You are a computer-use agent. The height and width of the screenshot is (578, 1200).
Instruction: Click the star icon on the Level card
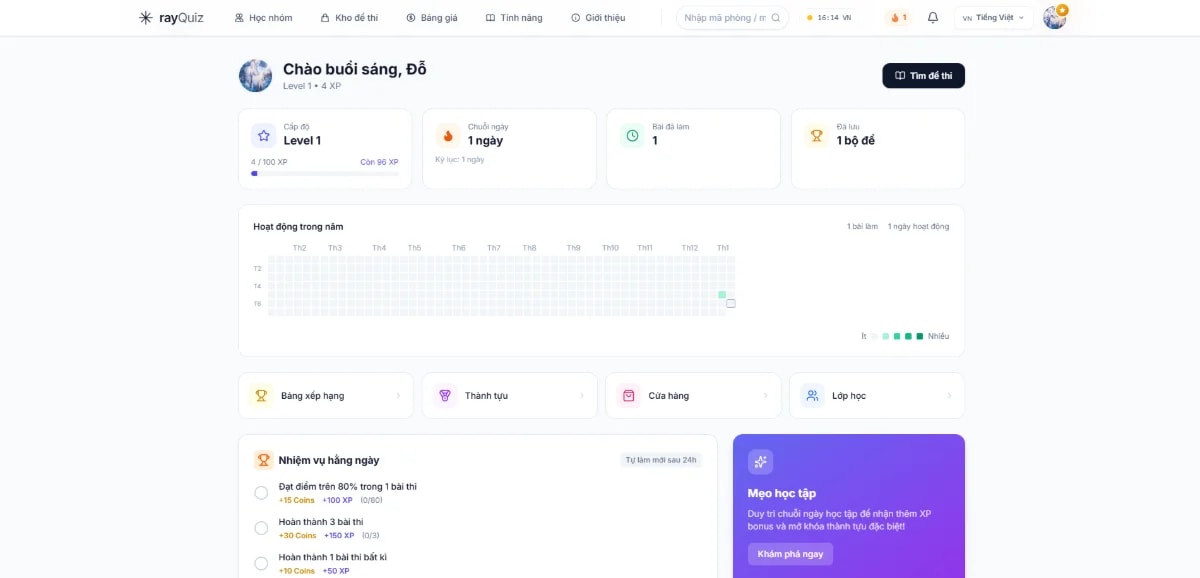(x=262, y=135)
